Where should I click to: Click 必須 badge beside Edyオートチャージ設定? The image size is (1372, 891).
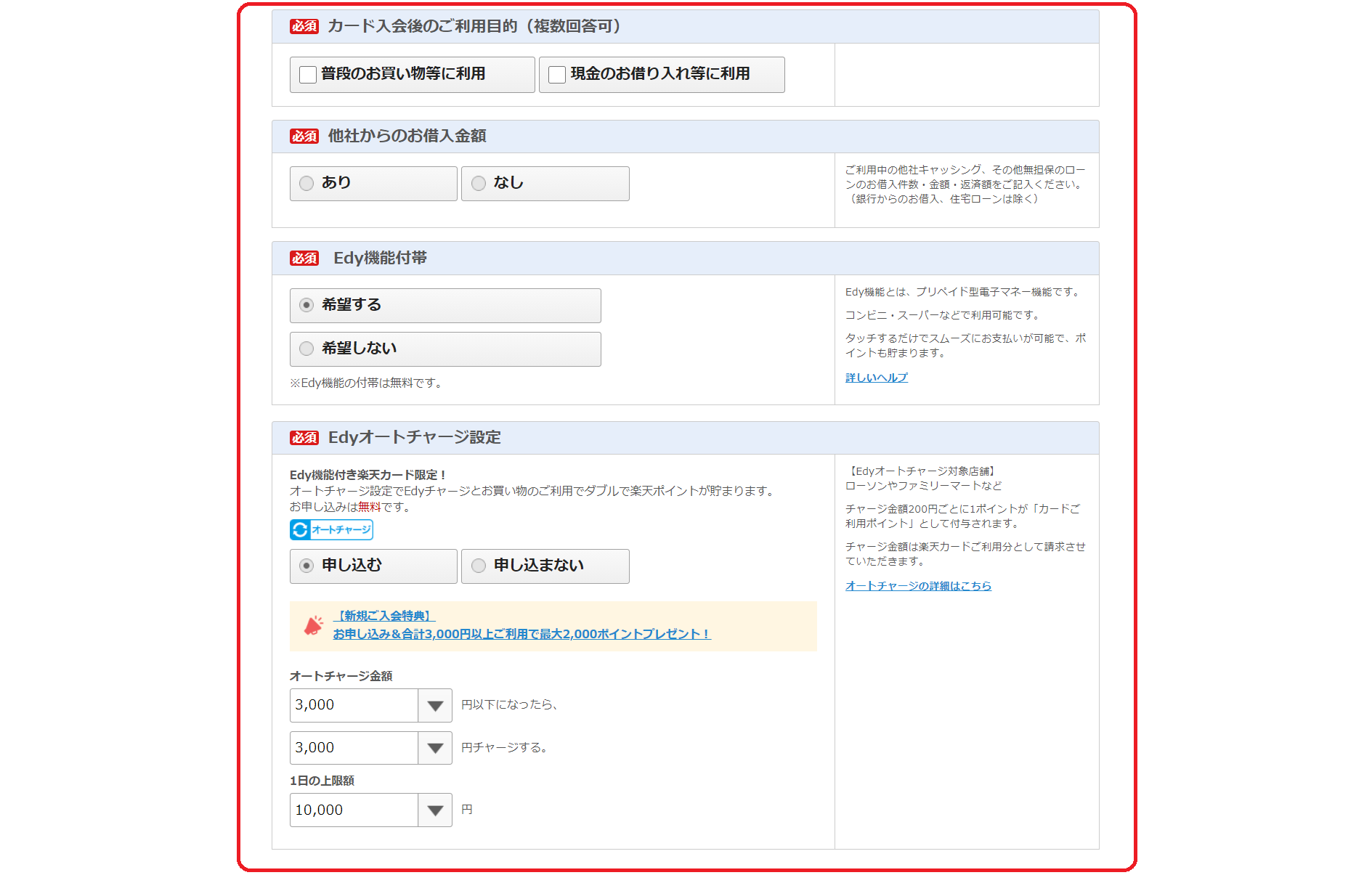[x=304, y=438]
